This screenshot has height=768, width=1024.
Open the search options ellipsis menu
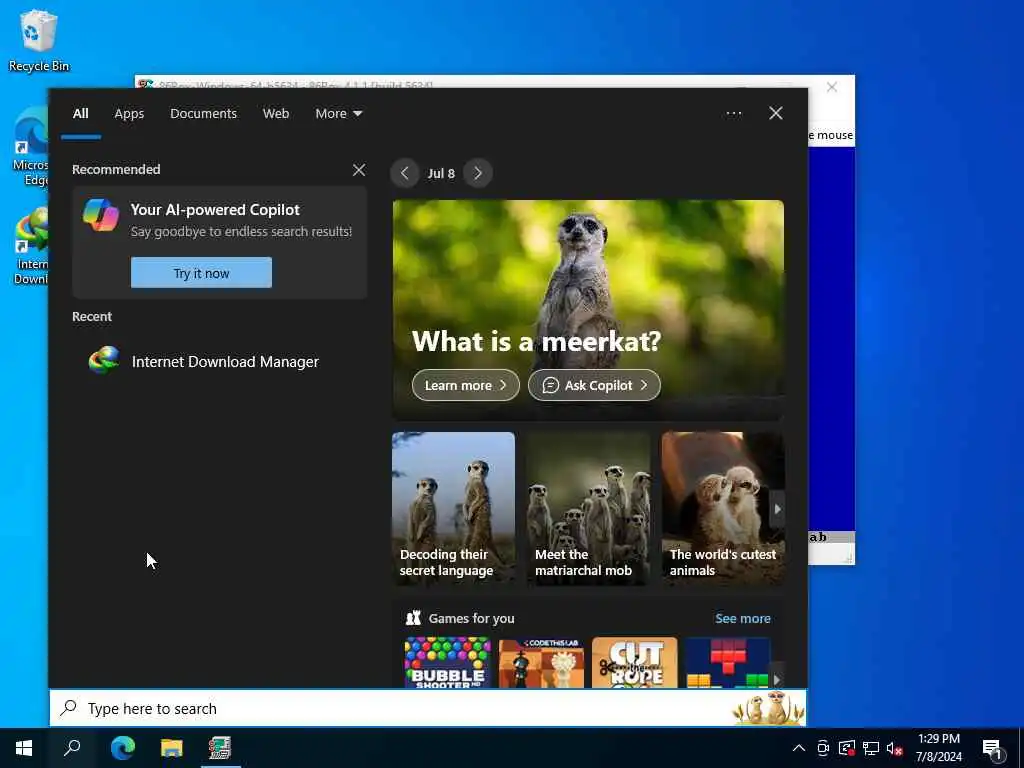click(733, 114)
